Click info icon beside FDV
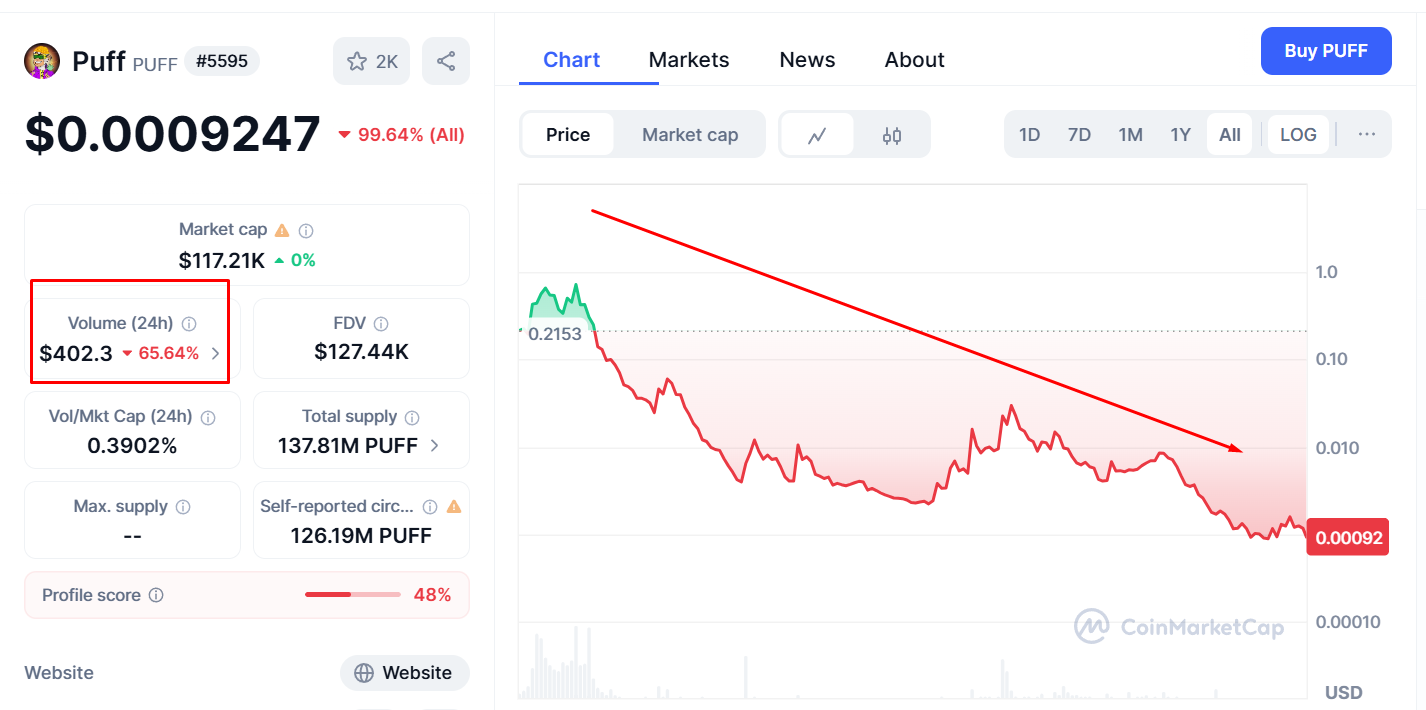 tap(381, 324)
